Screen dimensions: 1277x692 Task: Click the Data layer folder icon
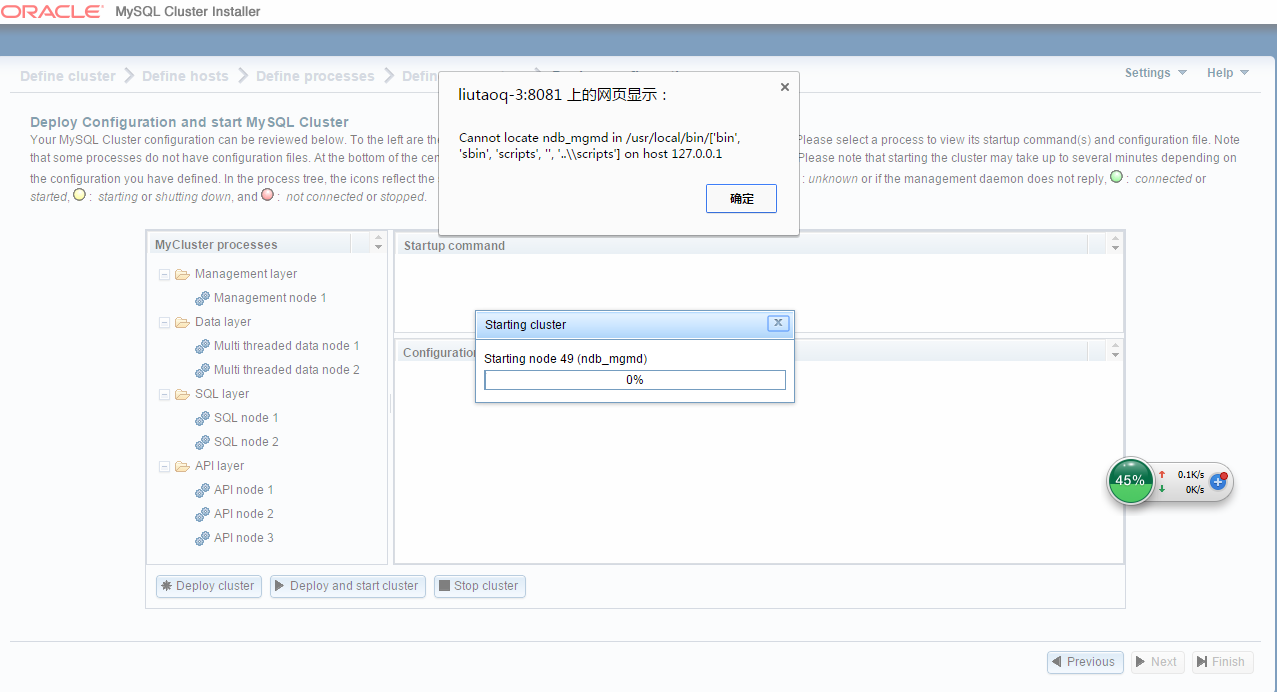(182, 322)
